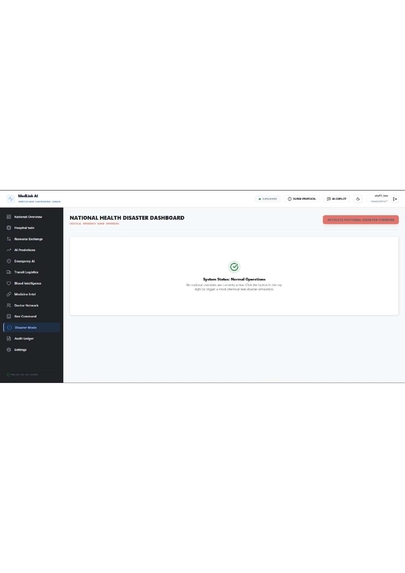
Task: Open the Audit Ledger page
Action: (31, 338)
